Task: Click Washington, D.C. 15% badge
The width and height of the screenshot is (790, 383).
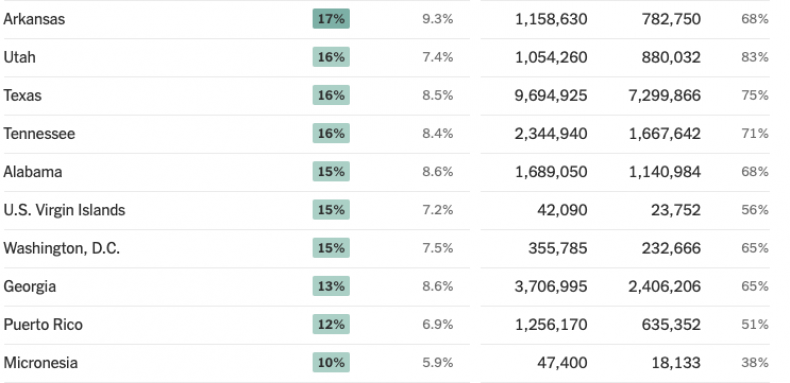Action: coord(331,248)
